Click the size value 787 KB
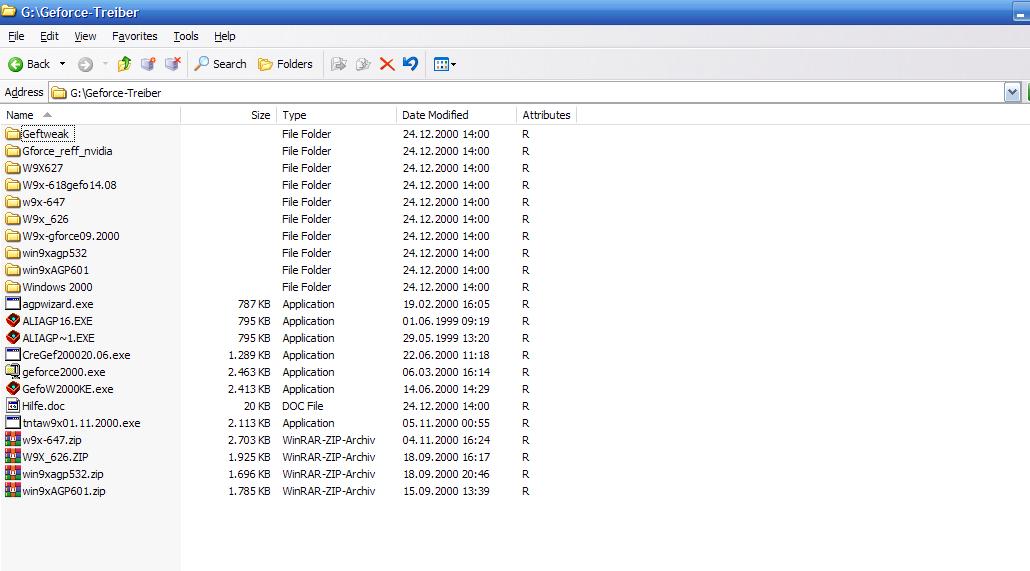 coord(254,304)
